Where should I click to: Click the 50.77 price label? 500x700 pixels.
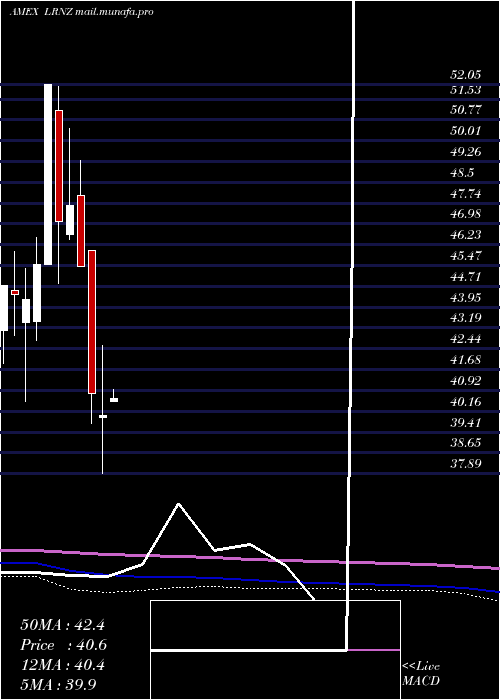pyautogui.click(x=466, y=110)
